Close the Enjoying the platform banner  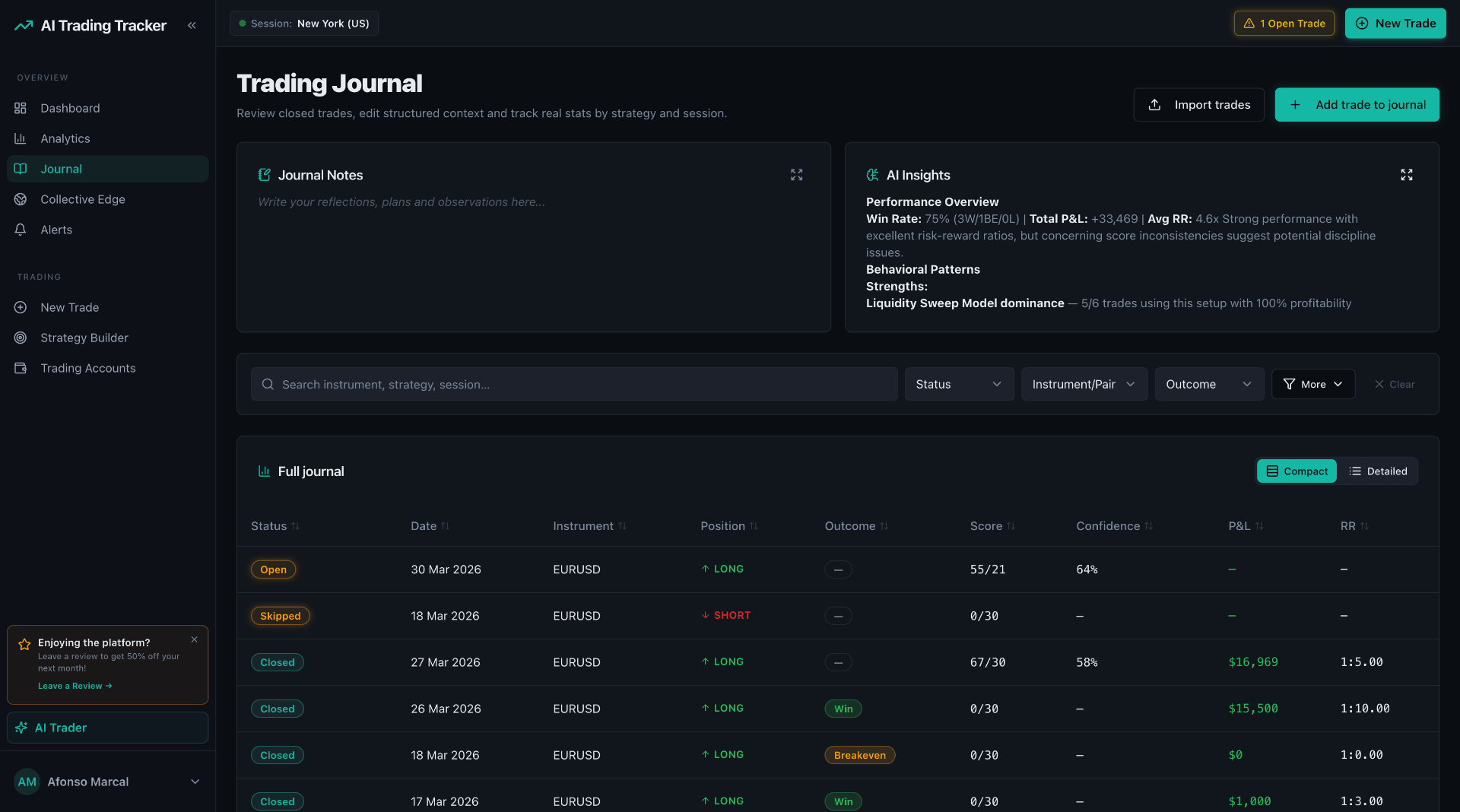tap(194, 639)
